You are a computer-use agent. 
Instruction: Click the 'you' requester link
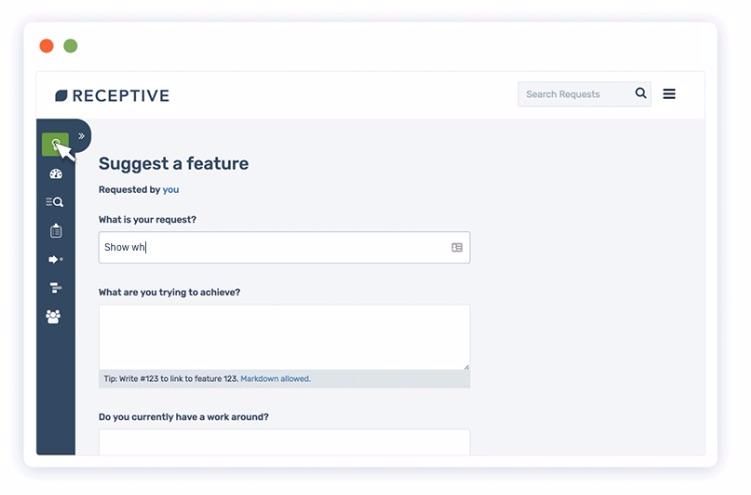(173, 192)
